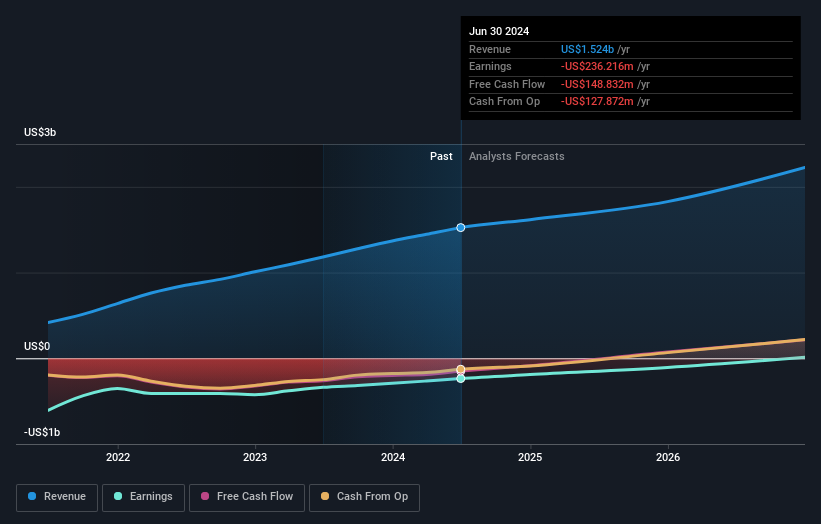Screen dimensions: 821x524
Task: Click the US$3b y-axis label
Action: coord(40,132)
